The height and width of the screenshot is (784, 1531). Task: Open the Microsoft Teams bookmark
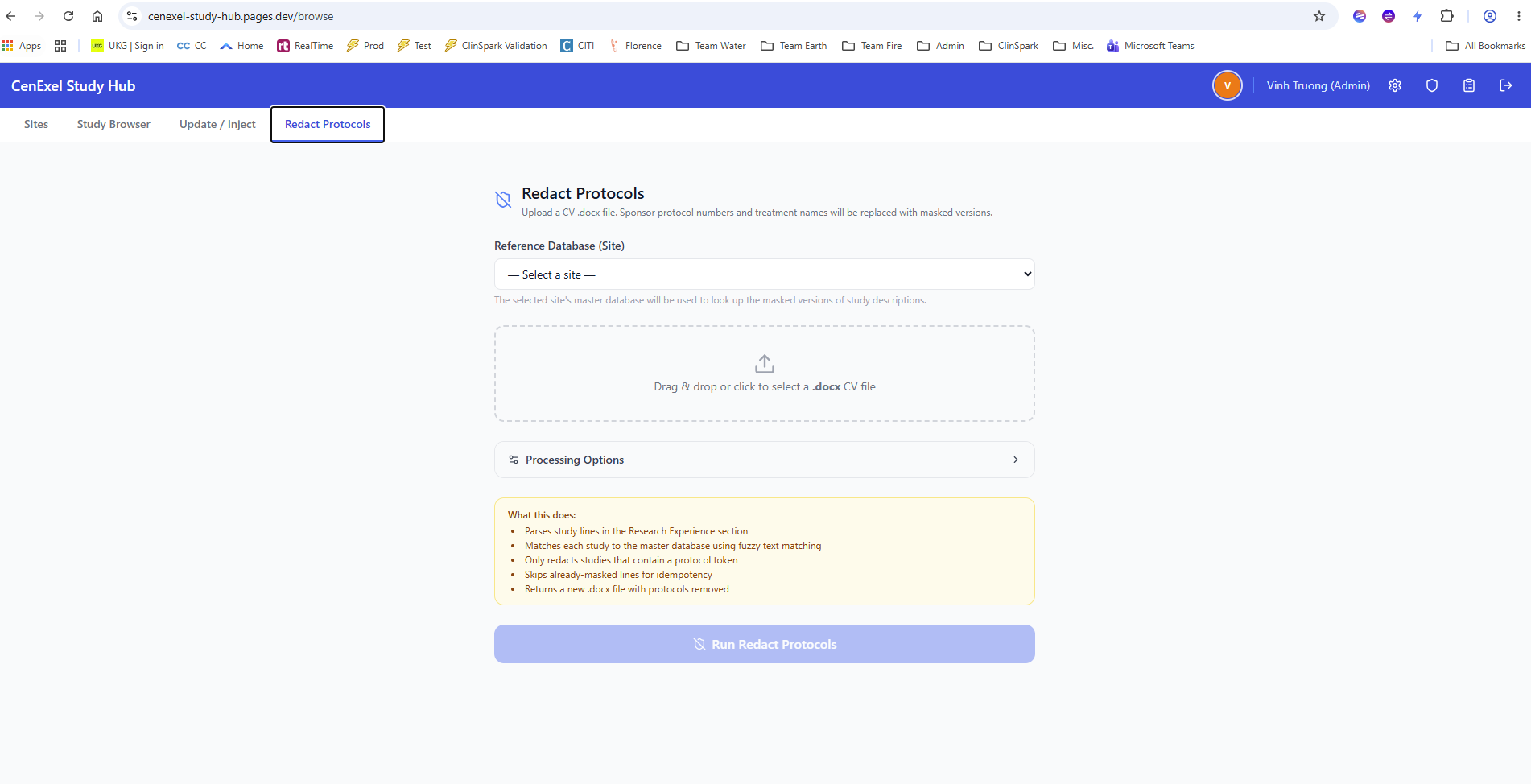pos(1150,46)
